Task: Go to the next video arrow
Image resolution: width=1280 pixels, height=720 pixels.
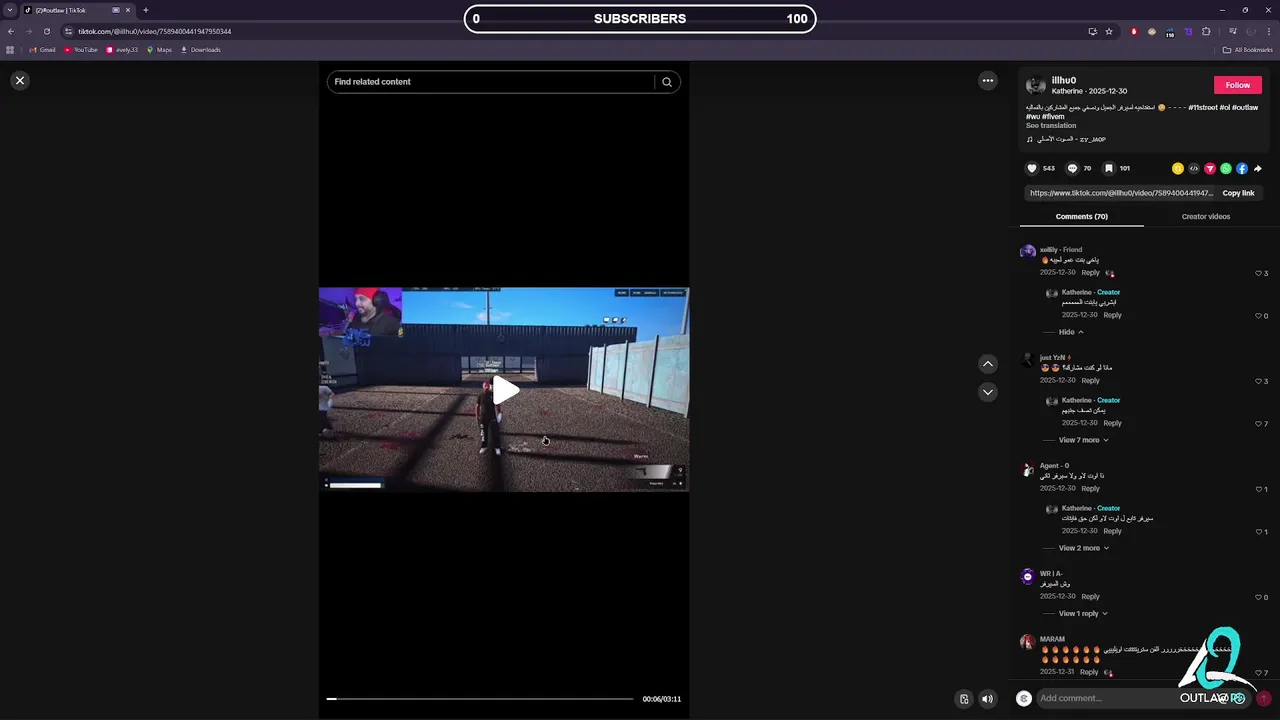Action: pyautogui.click(x=988, y=392)
